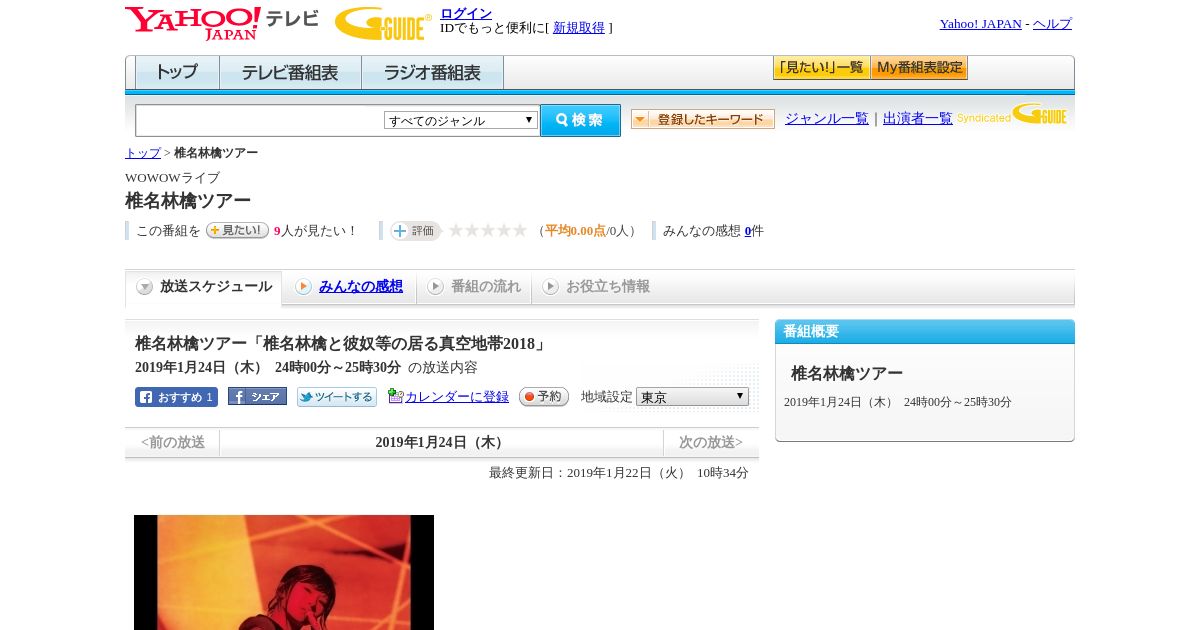Select the トップ navigation tab
This screenshot has height=630, width=1200.
[177, 73]
